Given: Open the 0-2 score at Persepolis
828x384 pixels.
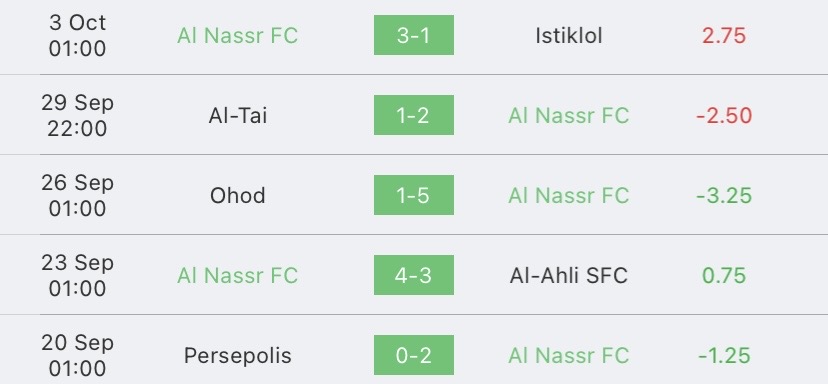Looking at the screenshot, I should [413, 355].
